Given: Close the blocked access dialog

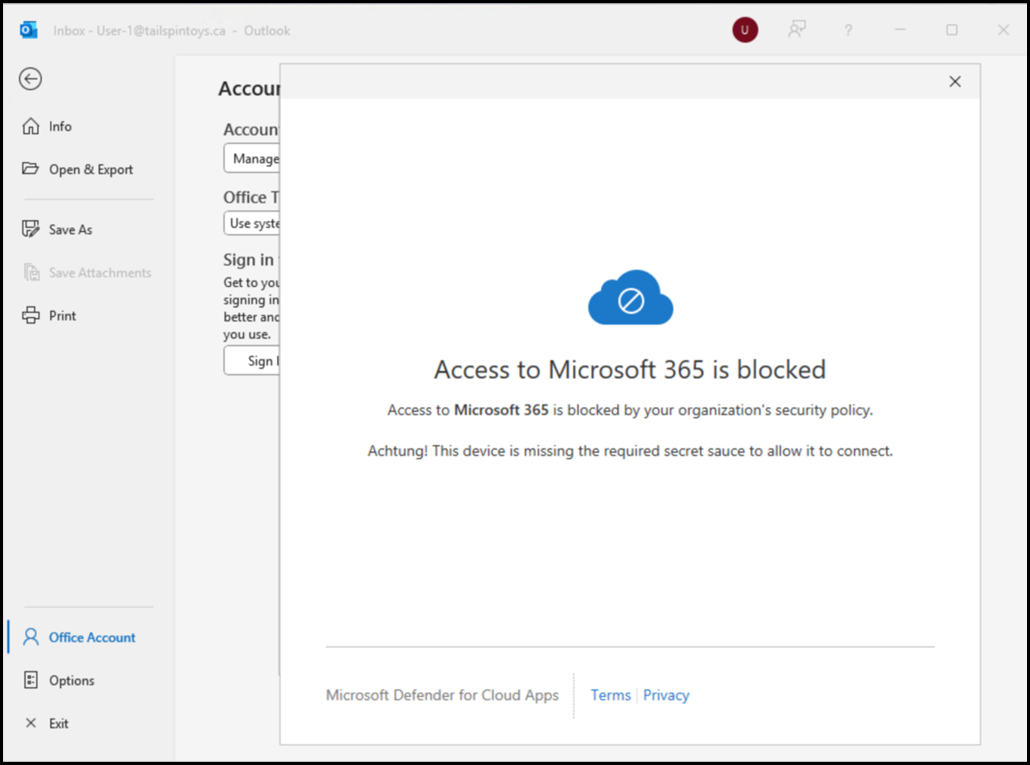Looking at the screenshot, I should 955,81.
